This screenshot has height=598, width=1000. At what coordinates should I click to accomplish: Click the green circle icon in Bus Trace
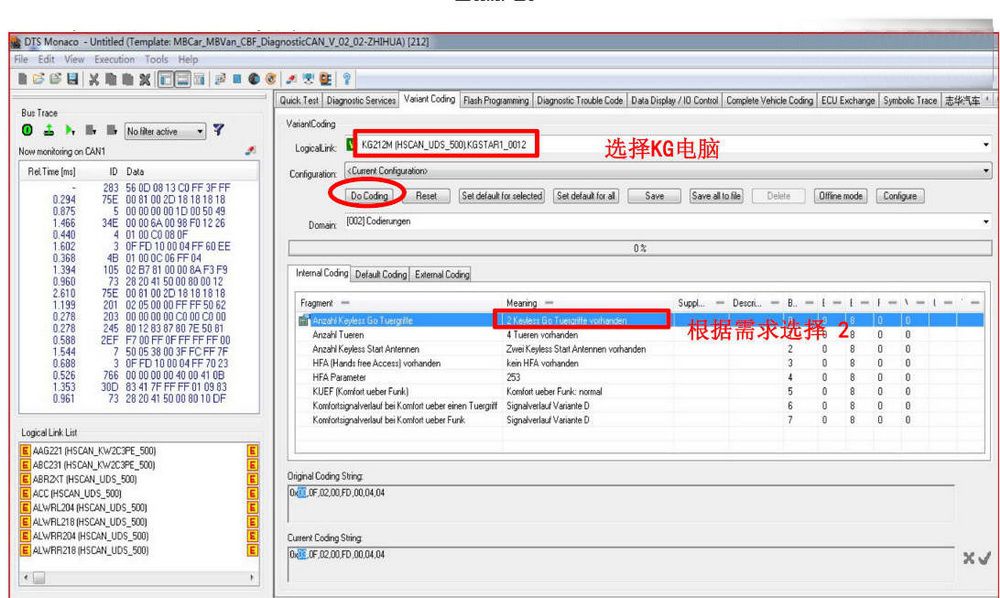click(x=27, y=130)
